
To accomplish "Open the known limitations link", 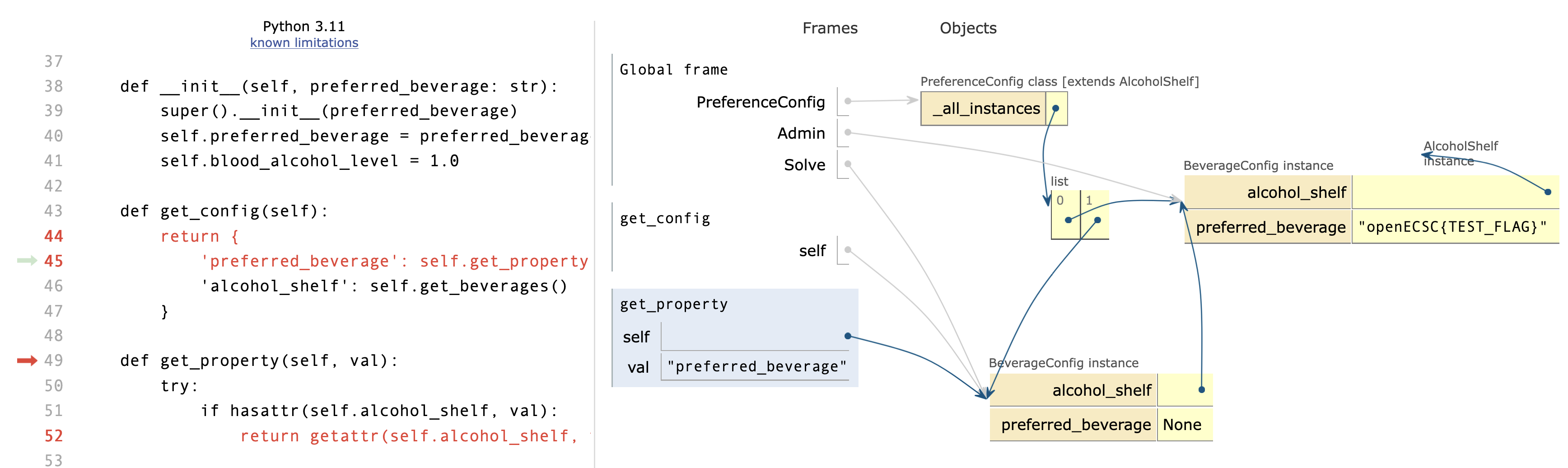I will [x=304, y=42].
